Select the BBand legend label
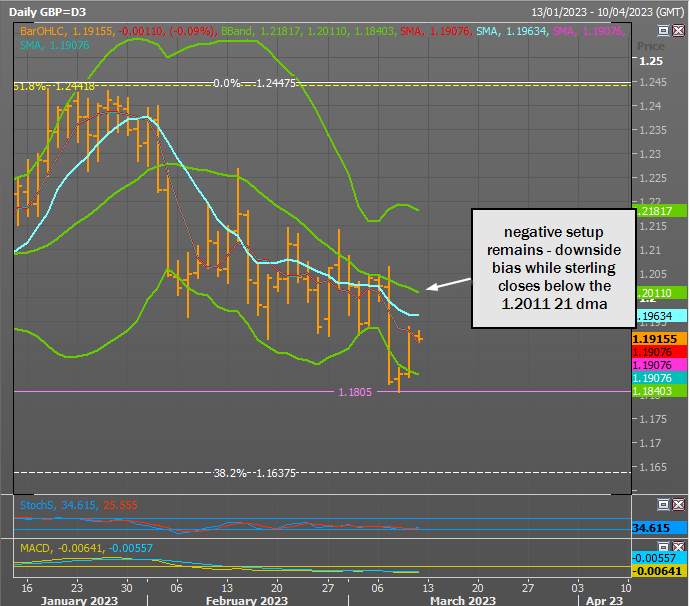Viewport: 690px width, 606px height. [237, 31]
